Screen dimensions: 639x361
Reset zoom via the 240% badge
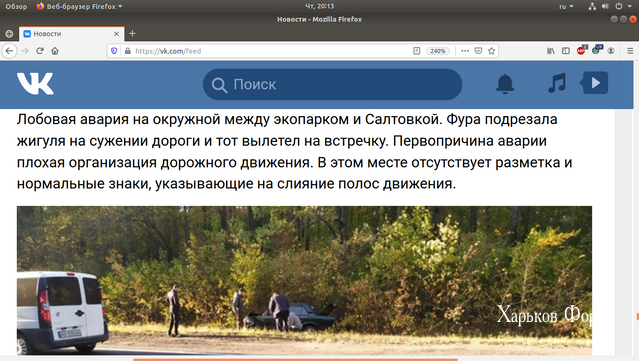click(438, 51)
